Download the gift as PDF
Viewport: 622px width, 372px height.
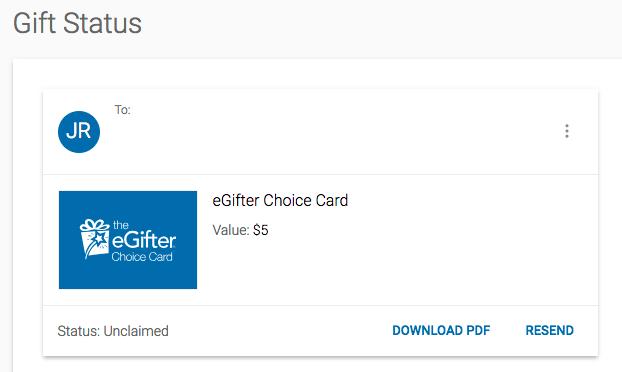click(441, 330)
